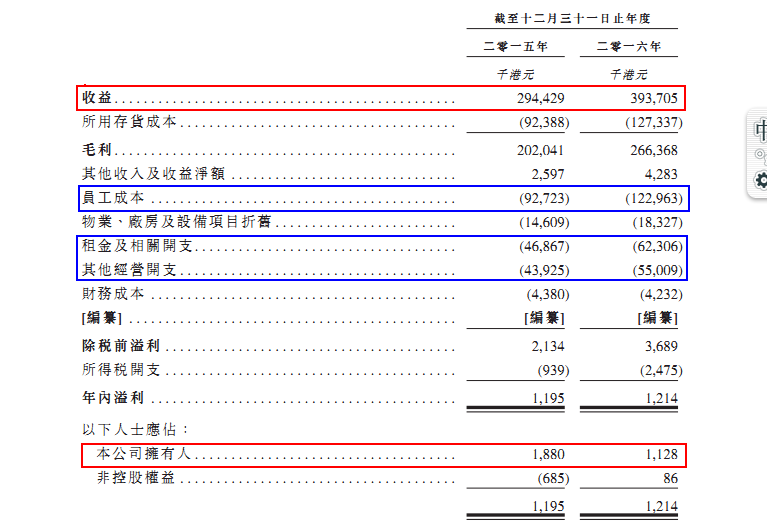Select final total 1,195 at table bottom
Viewport: 767px width, 521px height.
pos(548,506)
